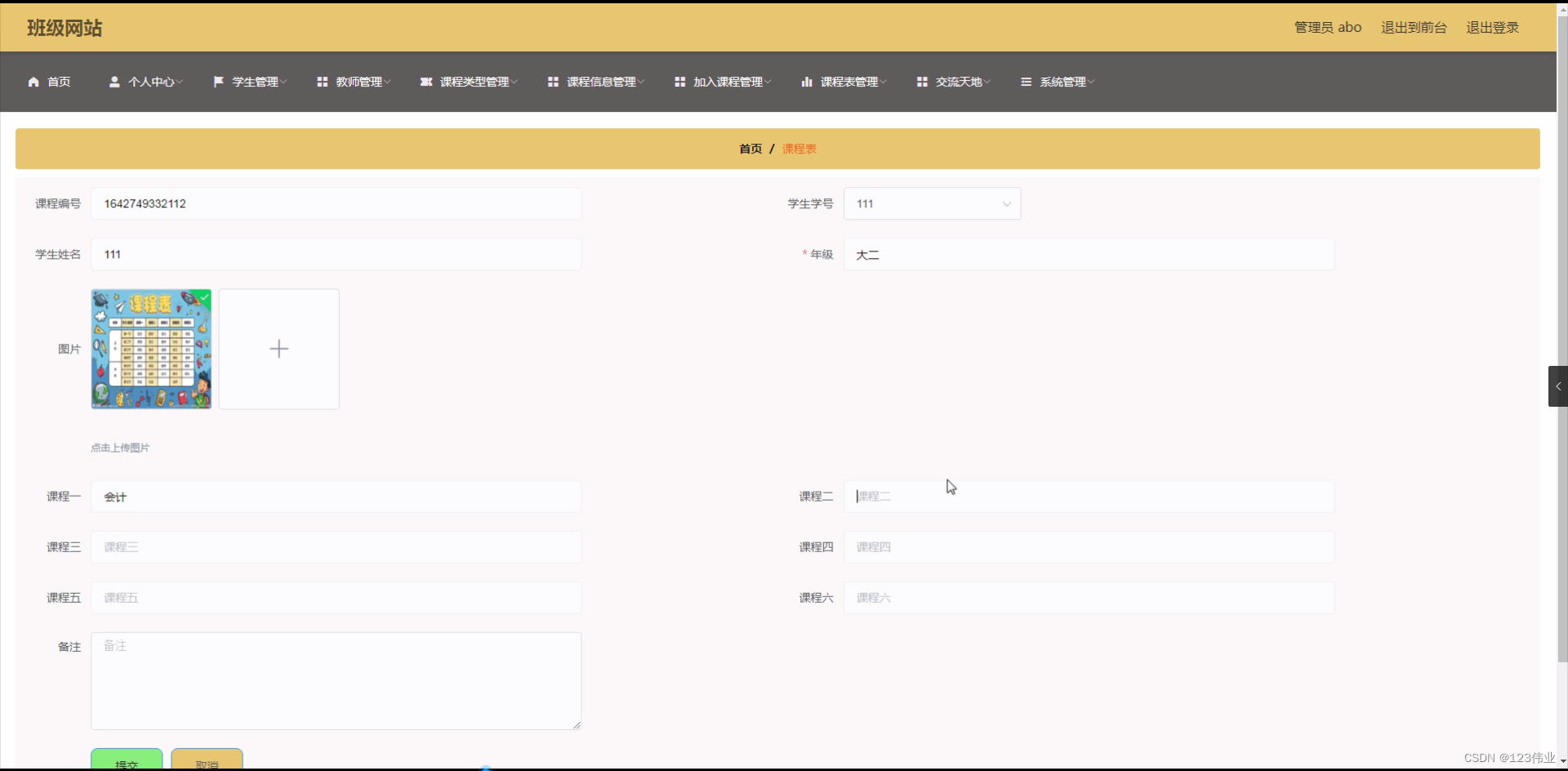Viewport: 1568px width, 771px height.
Task: Click the 退出登录 logout link
Action: (x=1492, y=27)
